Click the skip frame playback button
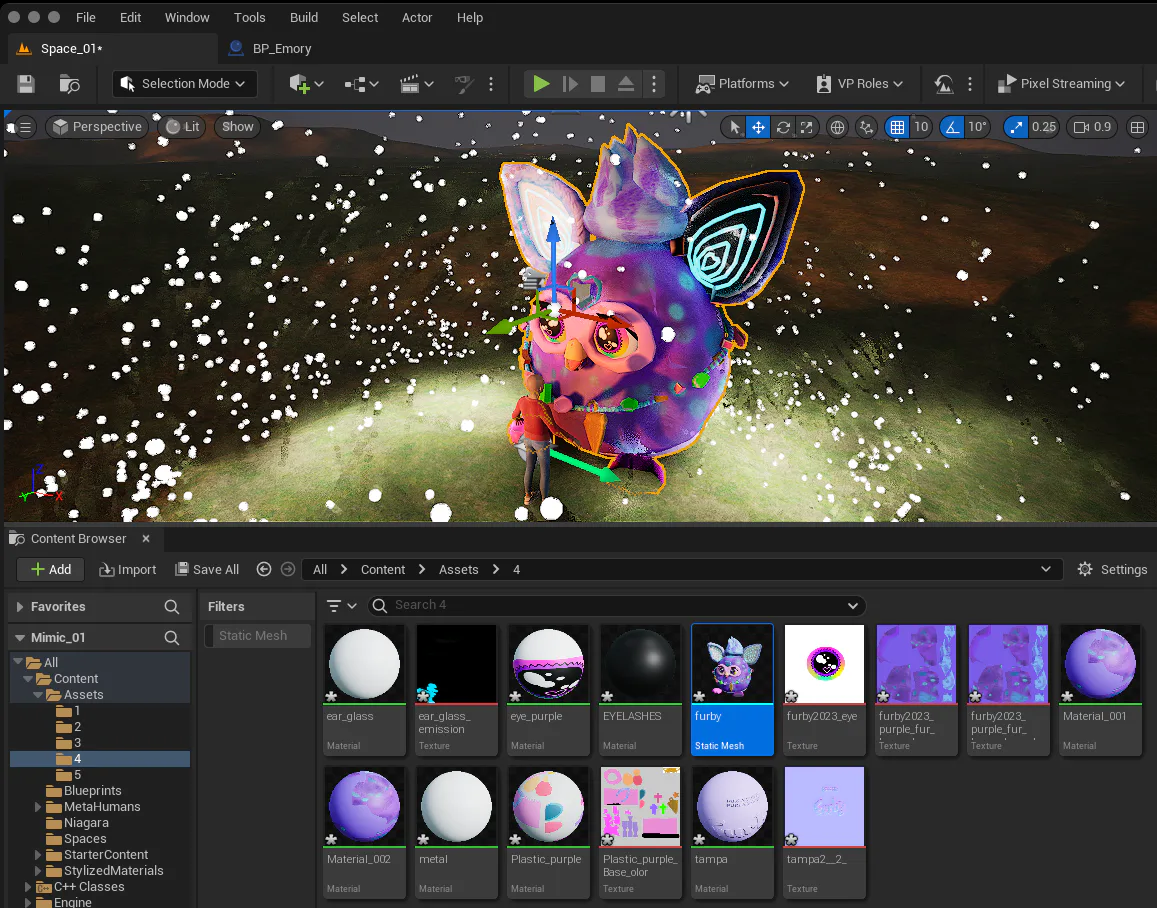The width and height of the screenshot is (1157, 908). click(570, 84)
